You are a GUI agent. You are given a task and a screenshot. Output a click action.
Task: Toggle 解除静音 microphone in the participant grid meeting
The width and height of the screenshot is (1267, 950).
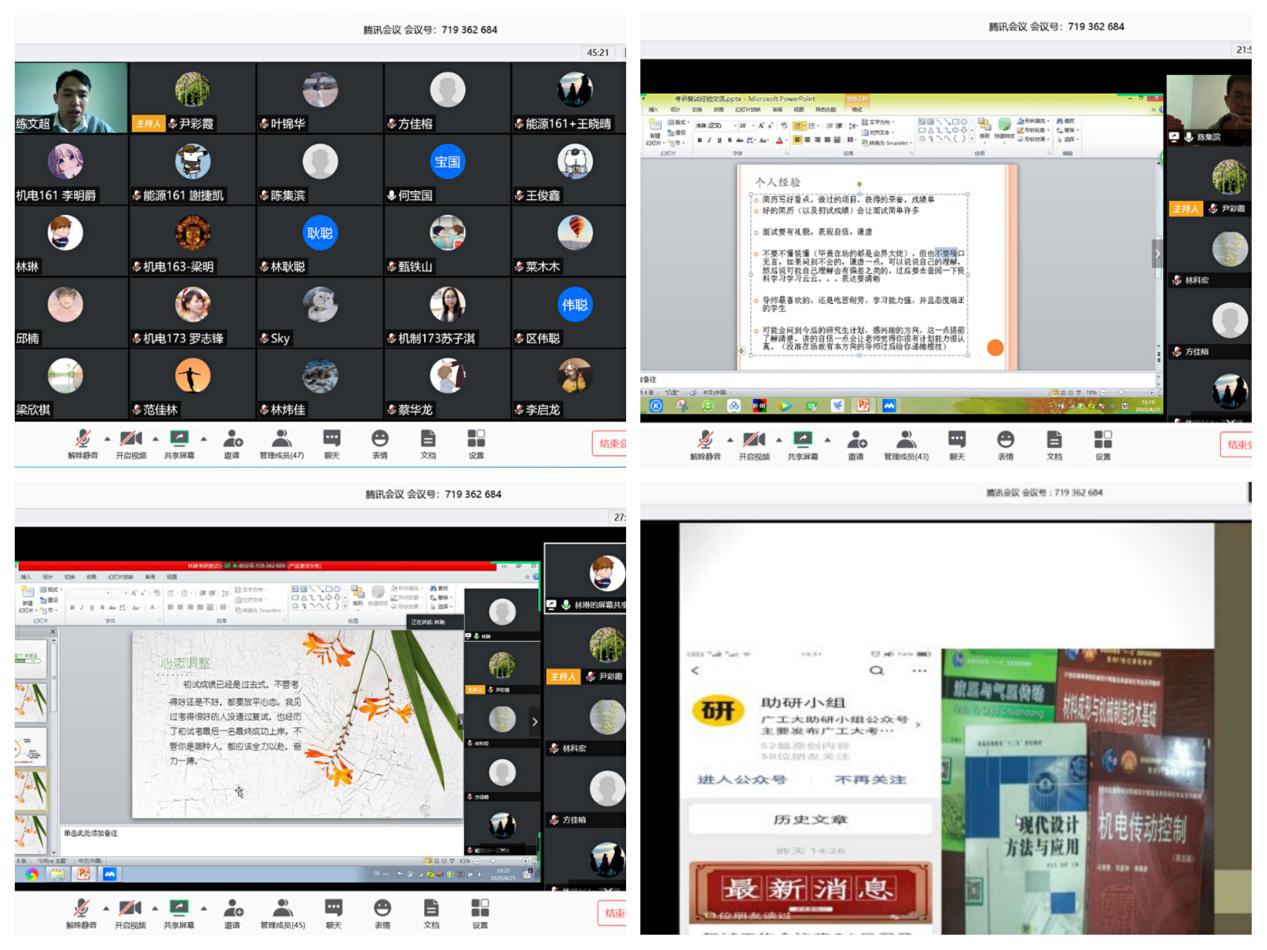point(82,441)
